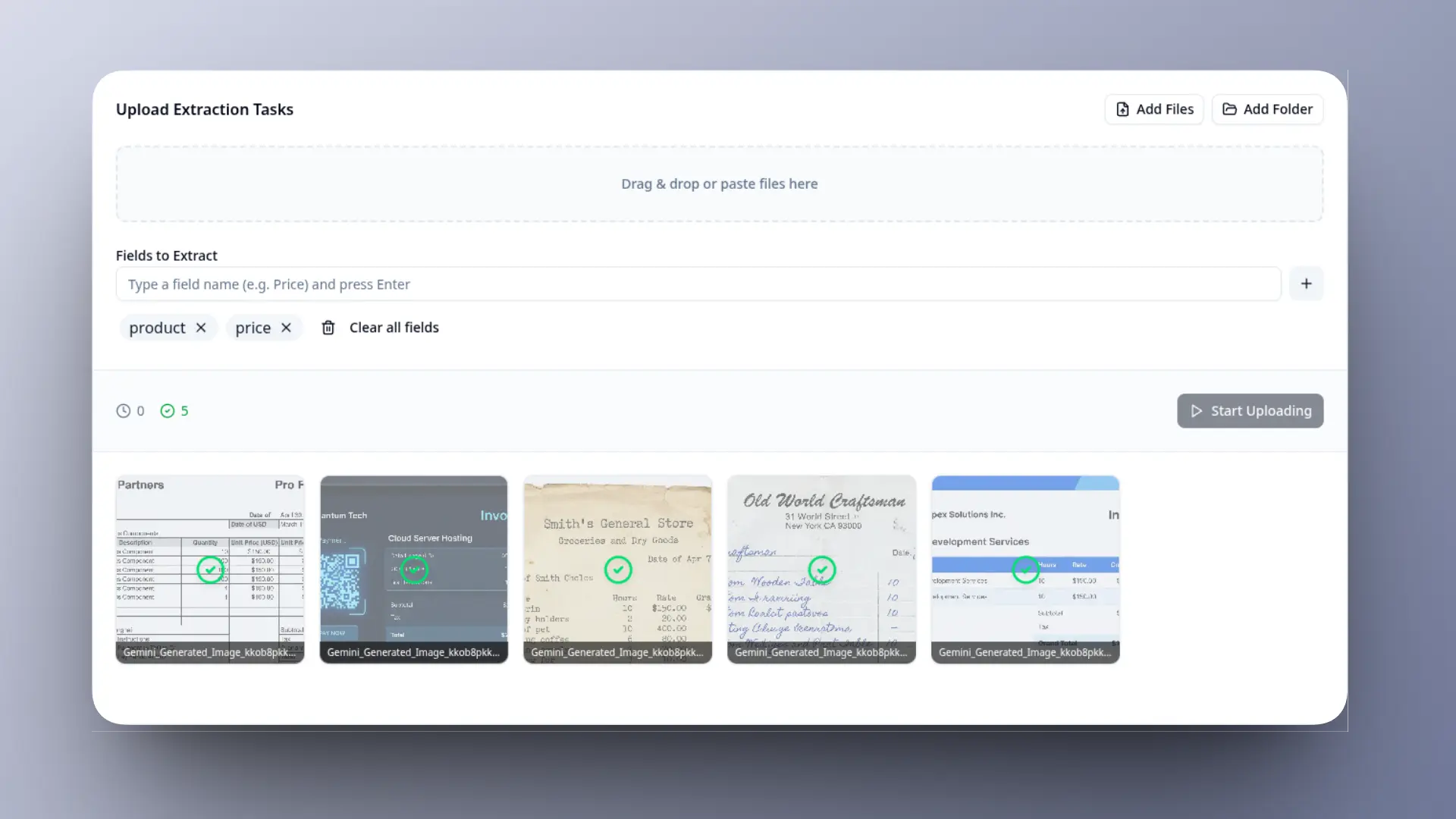Viewport: 1456px width, 819px height.
Task: Open the Cloud Server Hosting invoice thumbnail
Action: click(x=413, y=570)
